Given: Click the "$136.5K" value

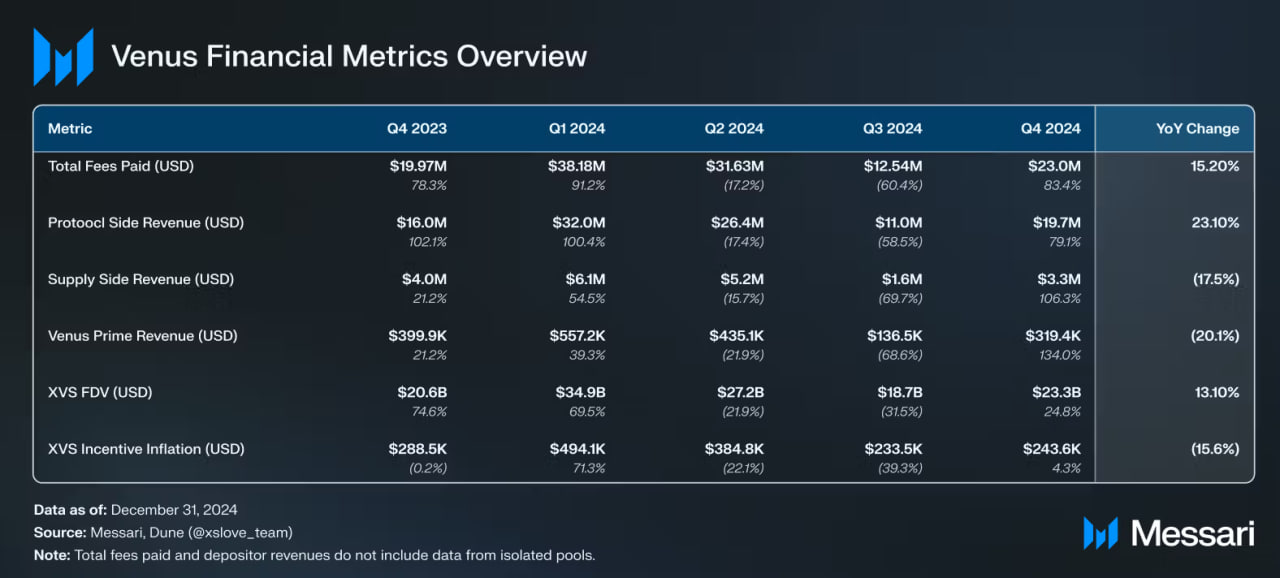Looking at the screenshot, I should coord(895,336).
